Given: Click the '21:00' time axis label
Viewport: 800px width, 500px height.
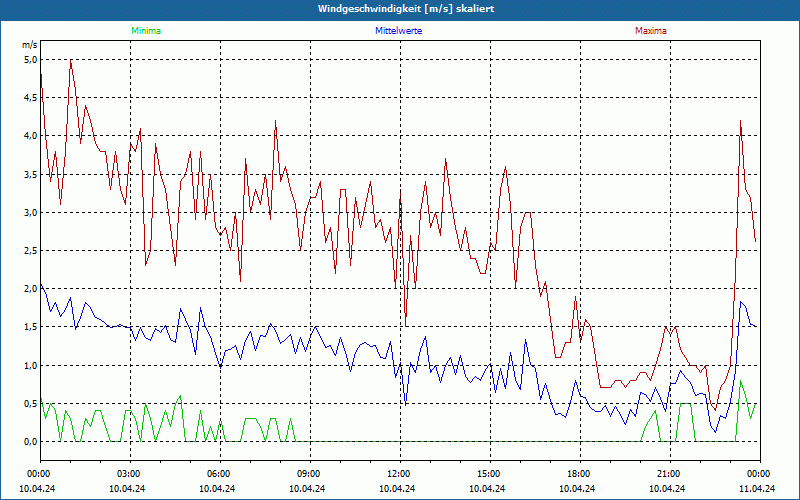Looking at the screenshot, I should 667,474.
